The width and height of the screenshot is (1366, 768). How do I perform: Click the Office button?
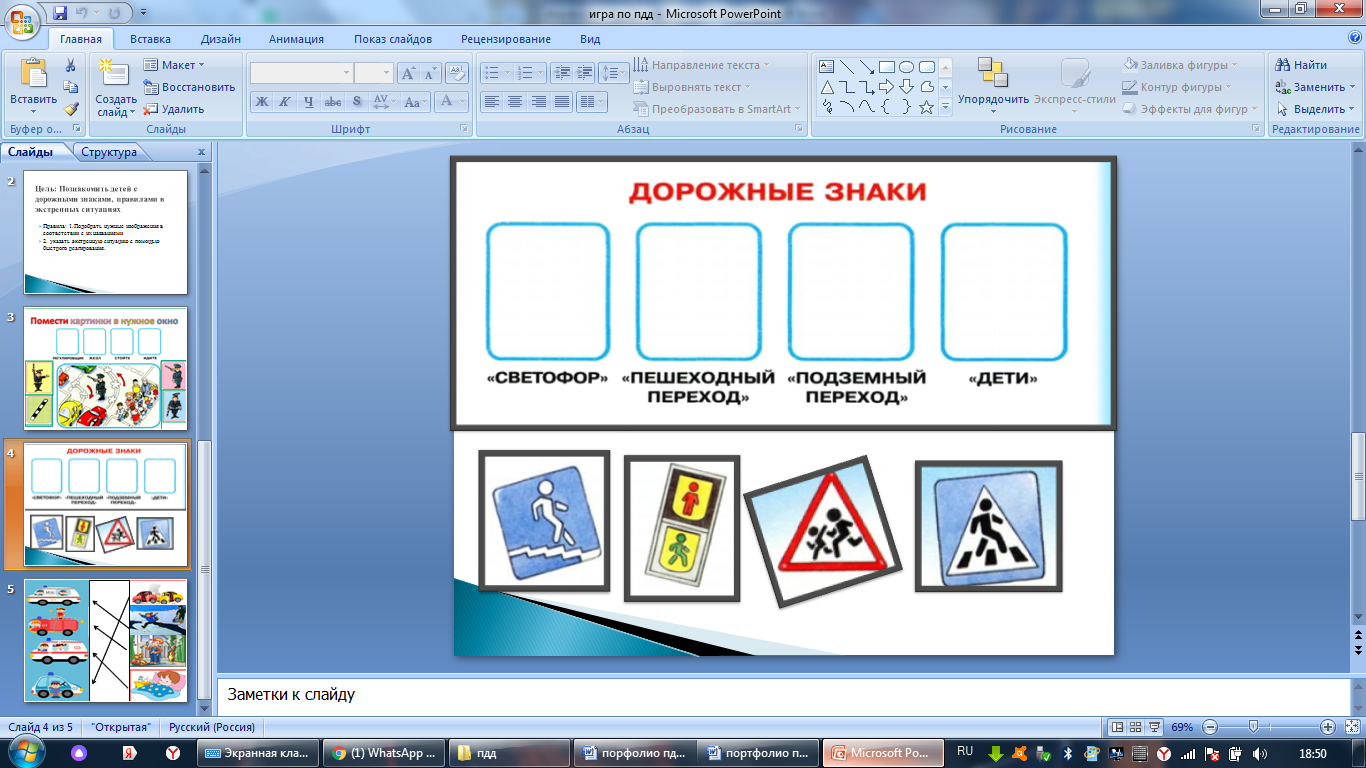tap(23, 21)
